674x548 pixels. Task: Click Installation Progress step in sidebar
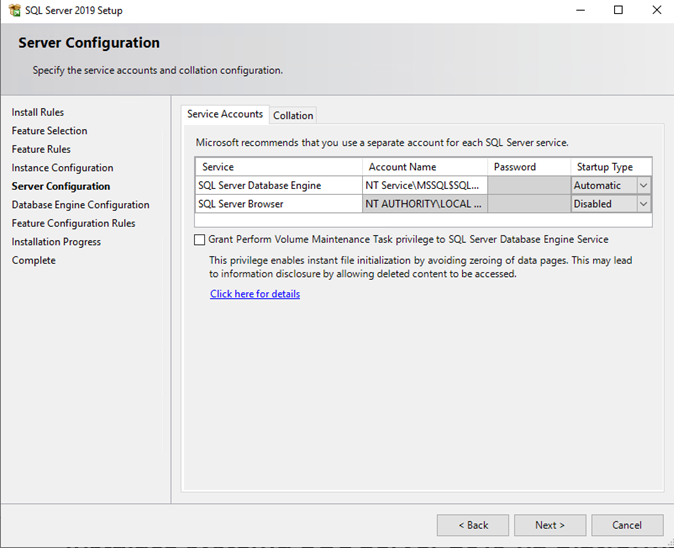(x=56, y=242)
